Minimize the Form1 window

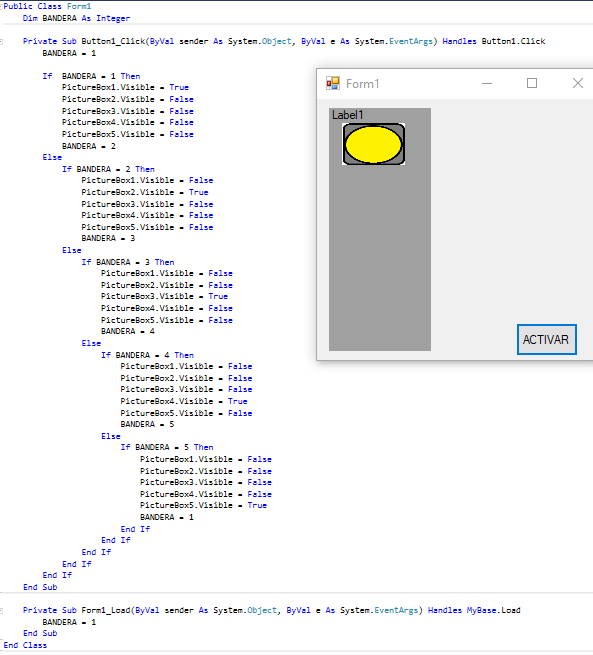[x=487, y=84]
